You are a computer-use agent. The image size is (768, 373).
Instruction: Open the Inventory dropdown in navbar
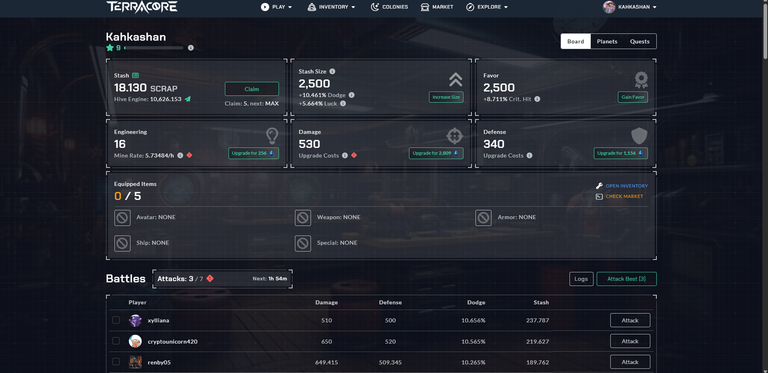332,7
